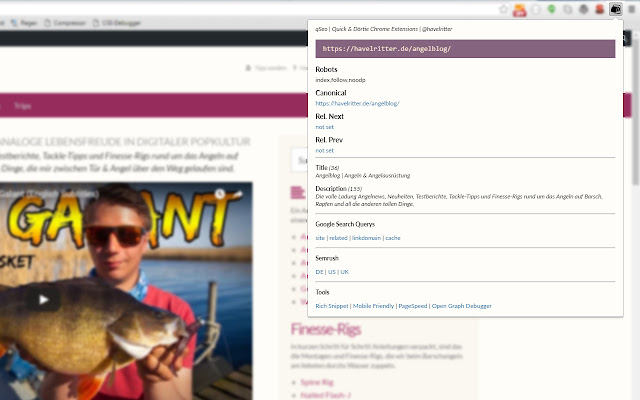Click the dark gray round extension icon
Viewport: 640px width, 400px height.
583,9
